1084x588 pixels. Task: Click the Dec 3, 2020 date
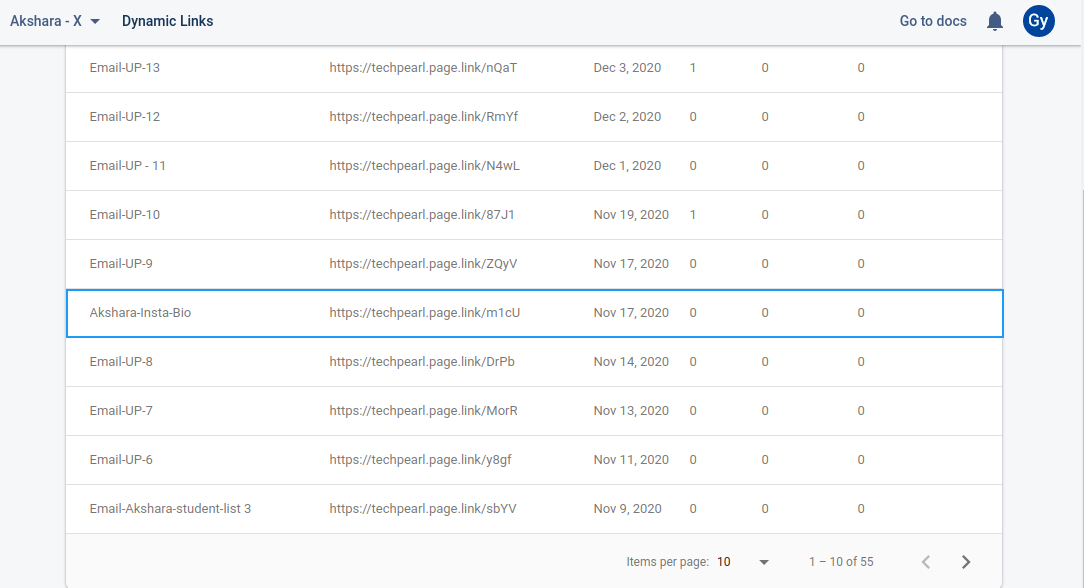(627, 68)
